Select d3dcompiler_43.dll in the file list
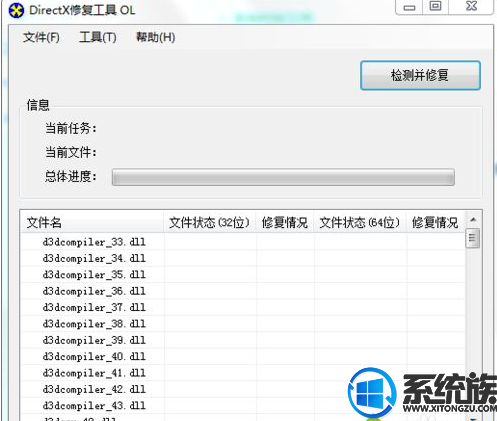 click(94, 406)
